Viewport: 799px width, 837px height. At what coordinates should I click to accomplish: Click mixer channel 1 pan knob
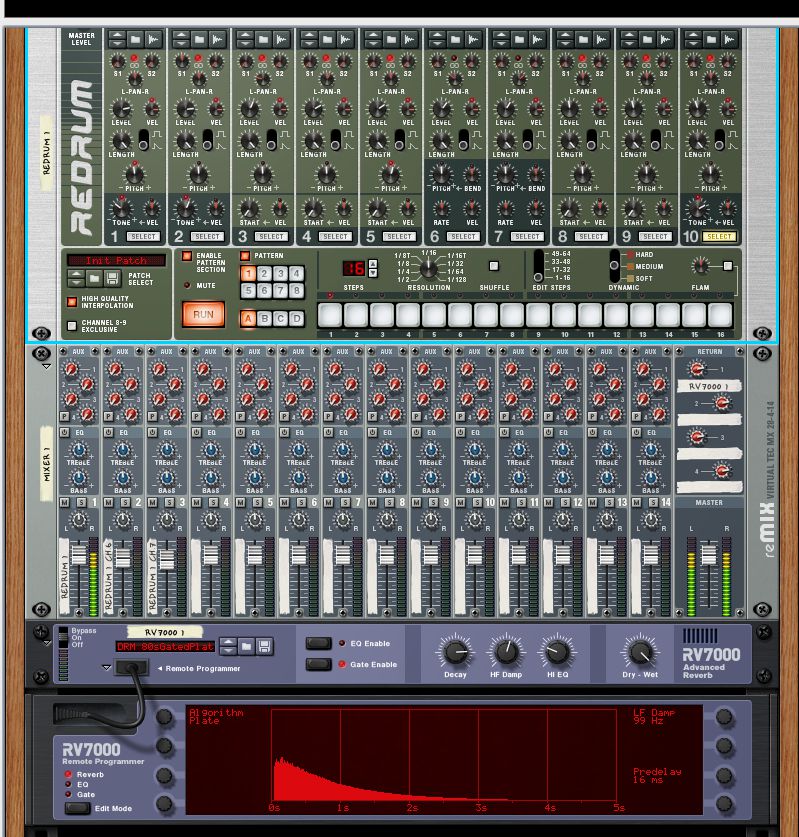point(79,520)
